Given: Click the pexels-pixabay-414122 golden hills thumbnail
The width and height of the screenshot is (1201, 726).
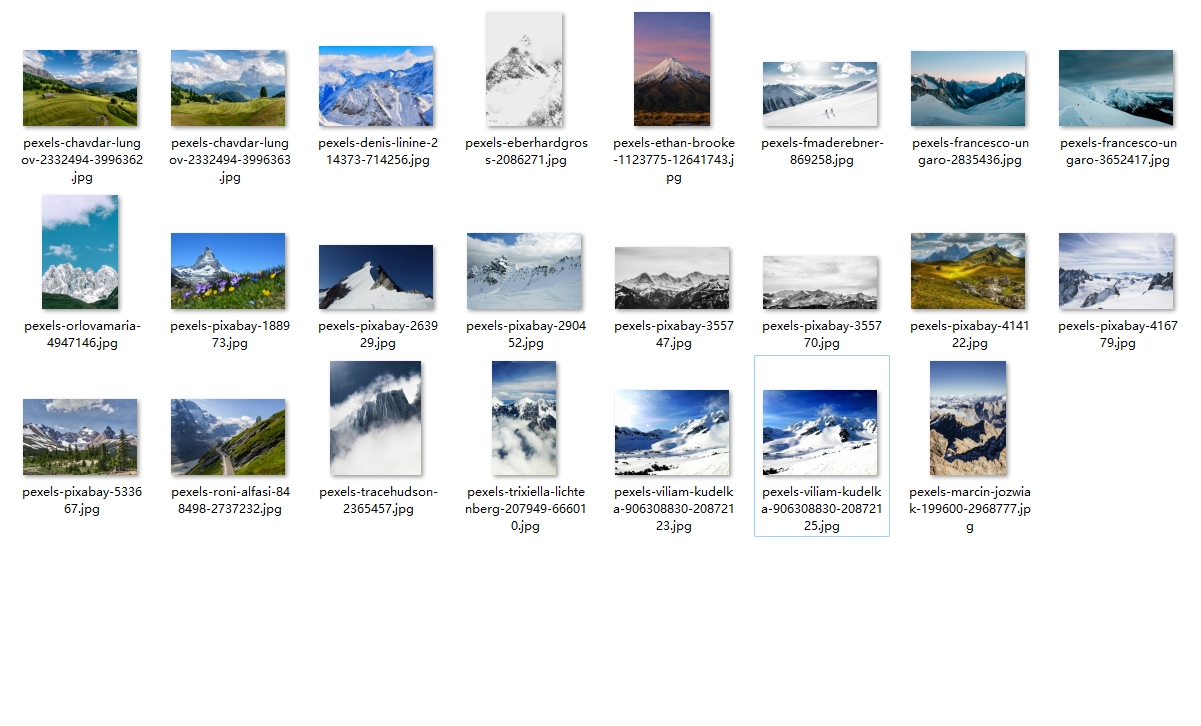Looking at the screenshot, I should coord(968,271).
